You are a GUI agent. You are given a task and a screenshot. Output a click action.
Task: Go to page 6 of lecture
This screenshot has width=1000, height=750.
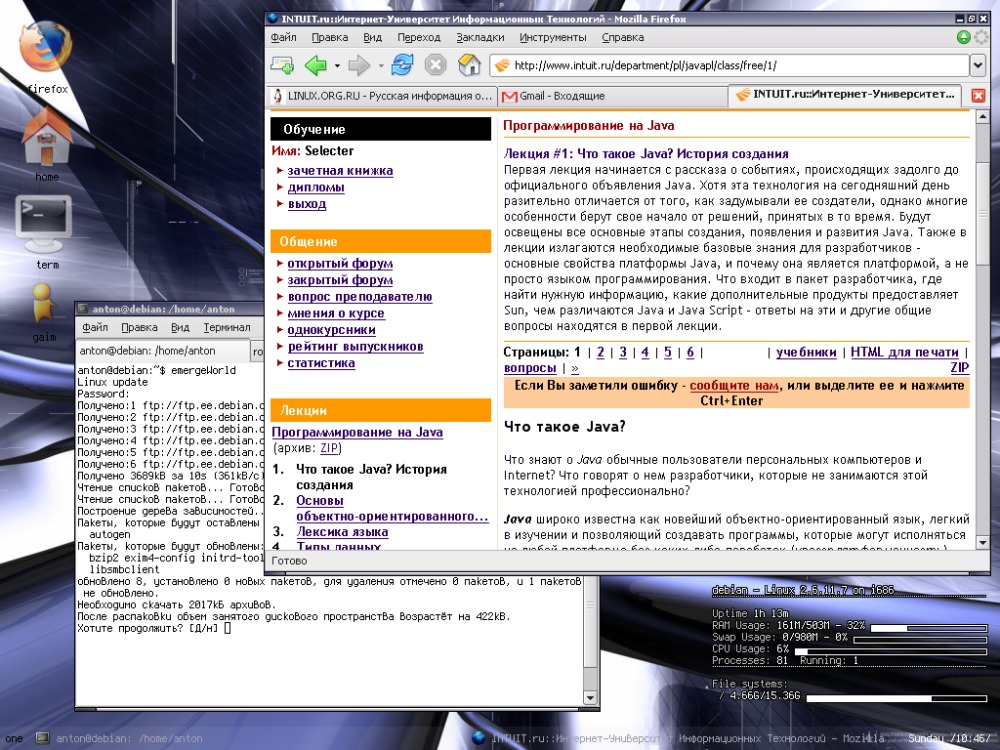pyautogui.click(x=690, y=352)
